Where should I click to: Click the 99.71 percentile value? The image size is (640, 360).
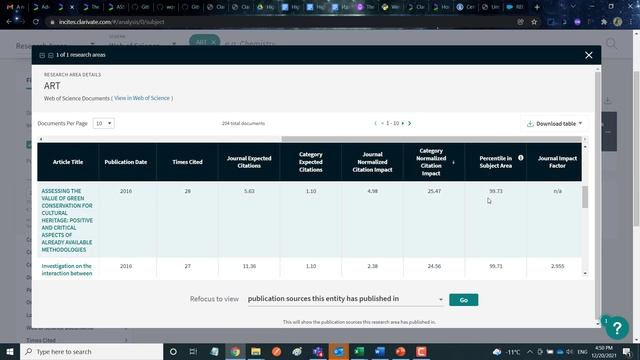point(496,266)
